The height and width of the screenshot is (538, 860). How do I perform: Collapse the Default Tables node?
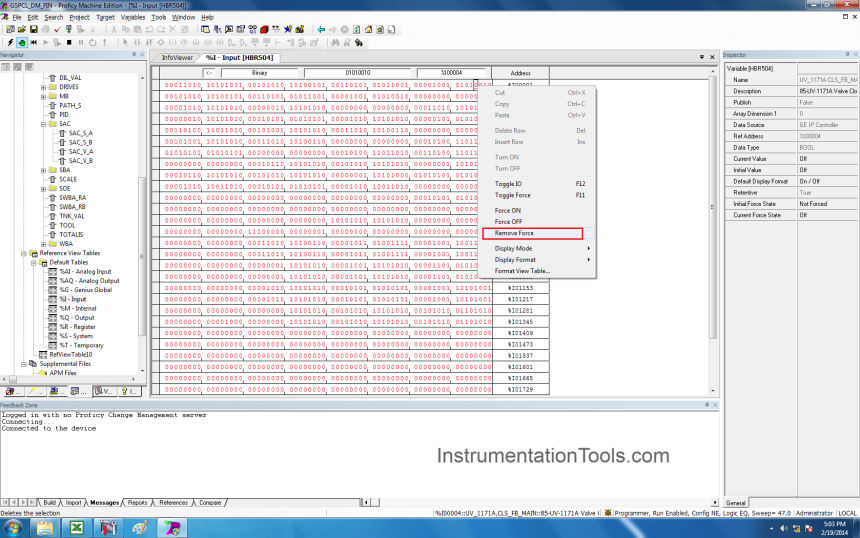[33, 263]
